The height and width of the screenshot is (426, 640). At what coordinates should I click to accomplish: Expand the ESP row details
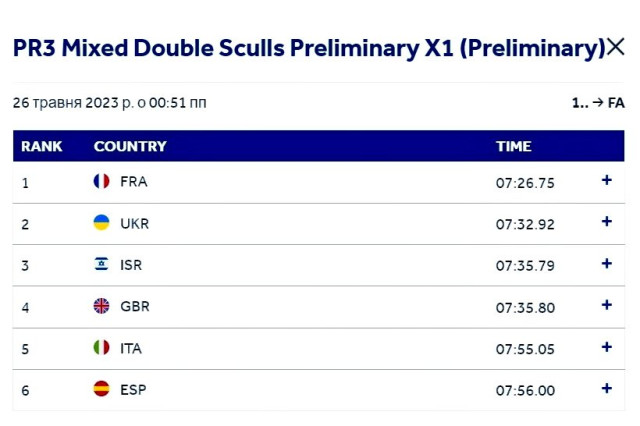point(606,388)
